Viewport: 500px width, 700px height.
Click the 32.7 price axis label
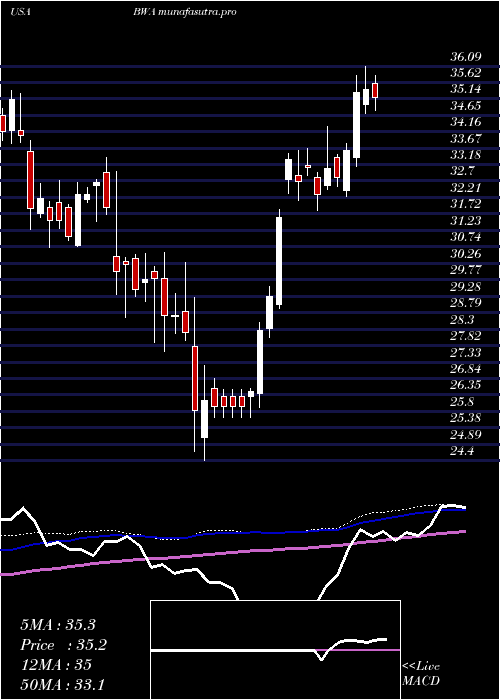pyautogui.click(x=462, y=171)
